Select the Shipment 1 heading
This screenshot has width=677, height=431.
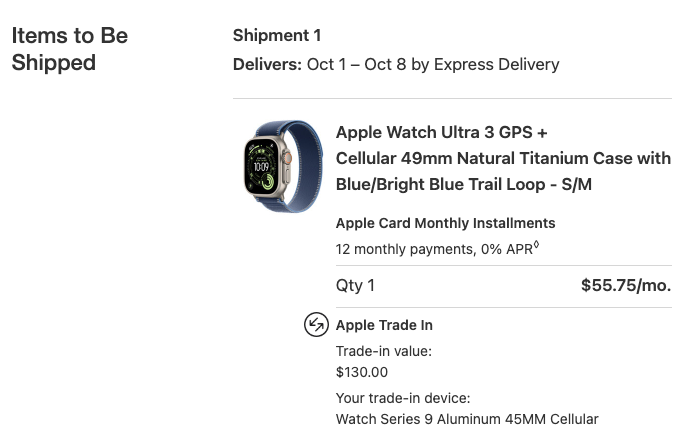pos(277,36)
